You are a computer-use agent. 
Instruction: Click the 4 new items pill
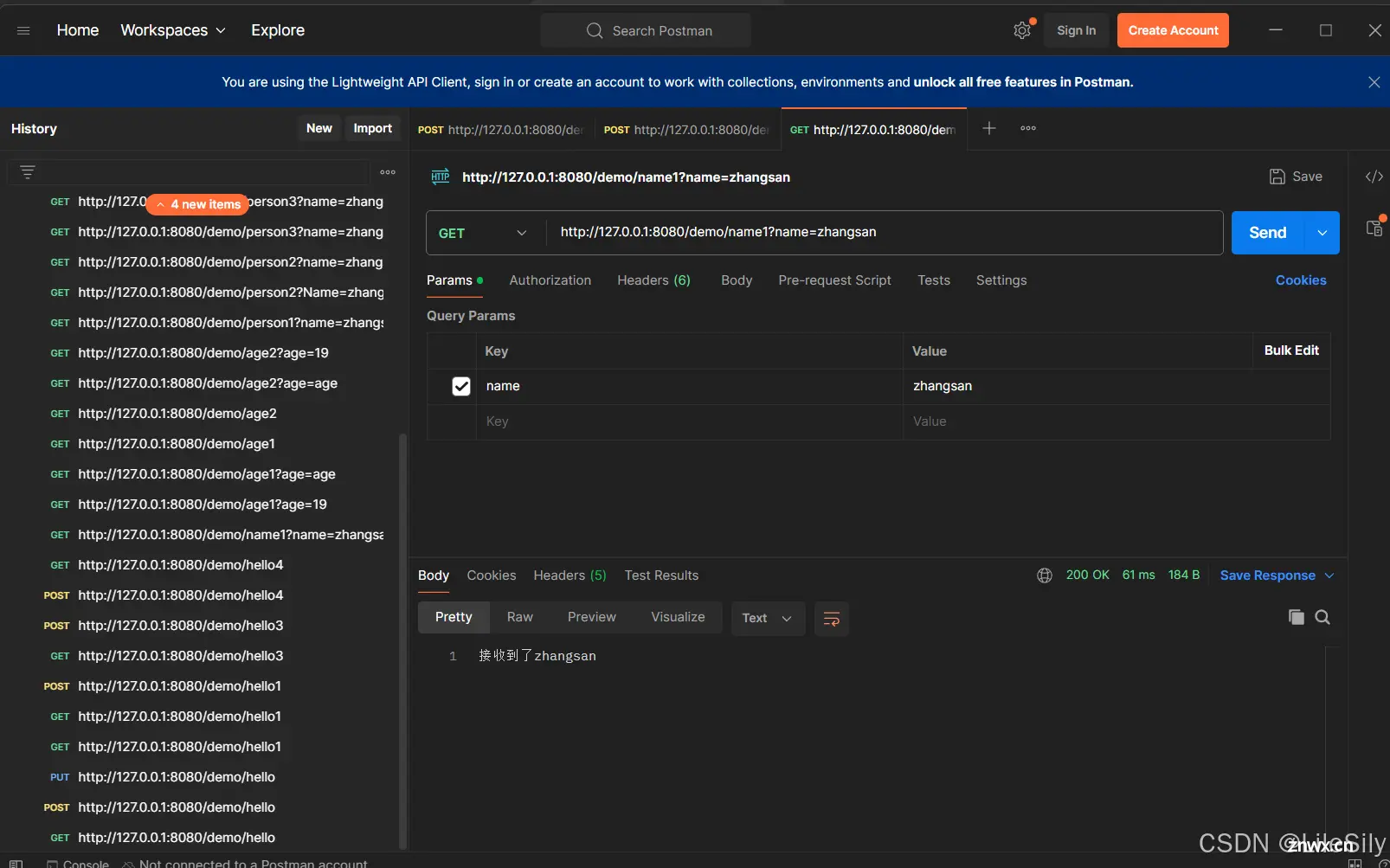tap(198, 204)
